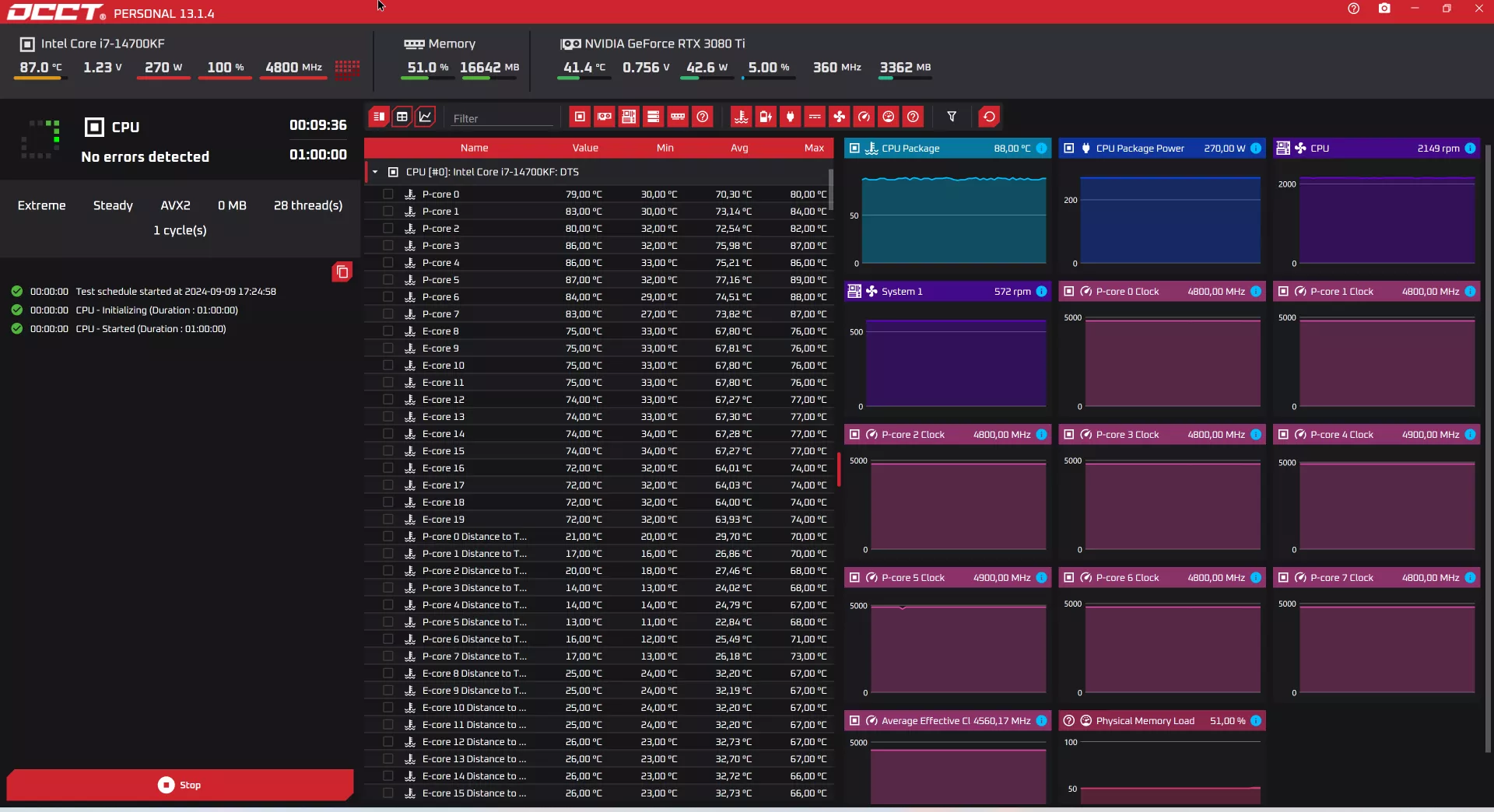Image resolution: width=1494 pixels, height=812 pixels.
Task: Click the Memory summary header
Action: tap(440, 44)
